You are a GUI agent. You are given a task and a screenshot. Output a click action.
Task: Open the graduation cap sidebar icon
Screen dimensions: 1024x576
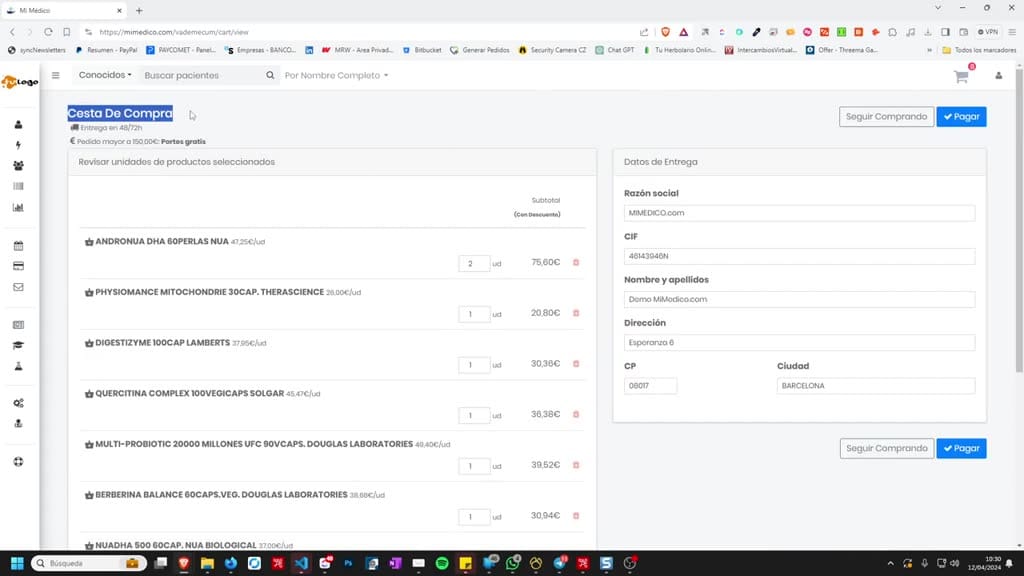pos(18,345)
